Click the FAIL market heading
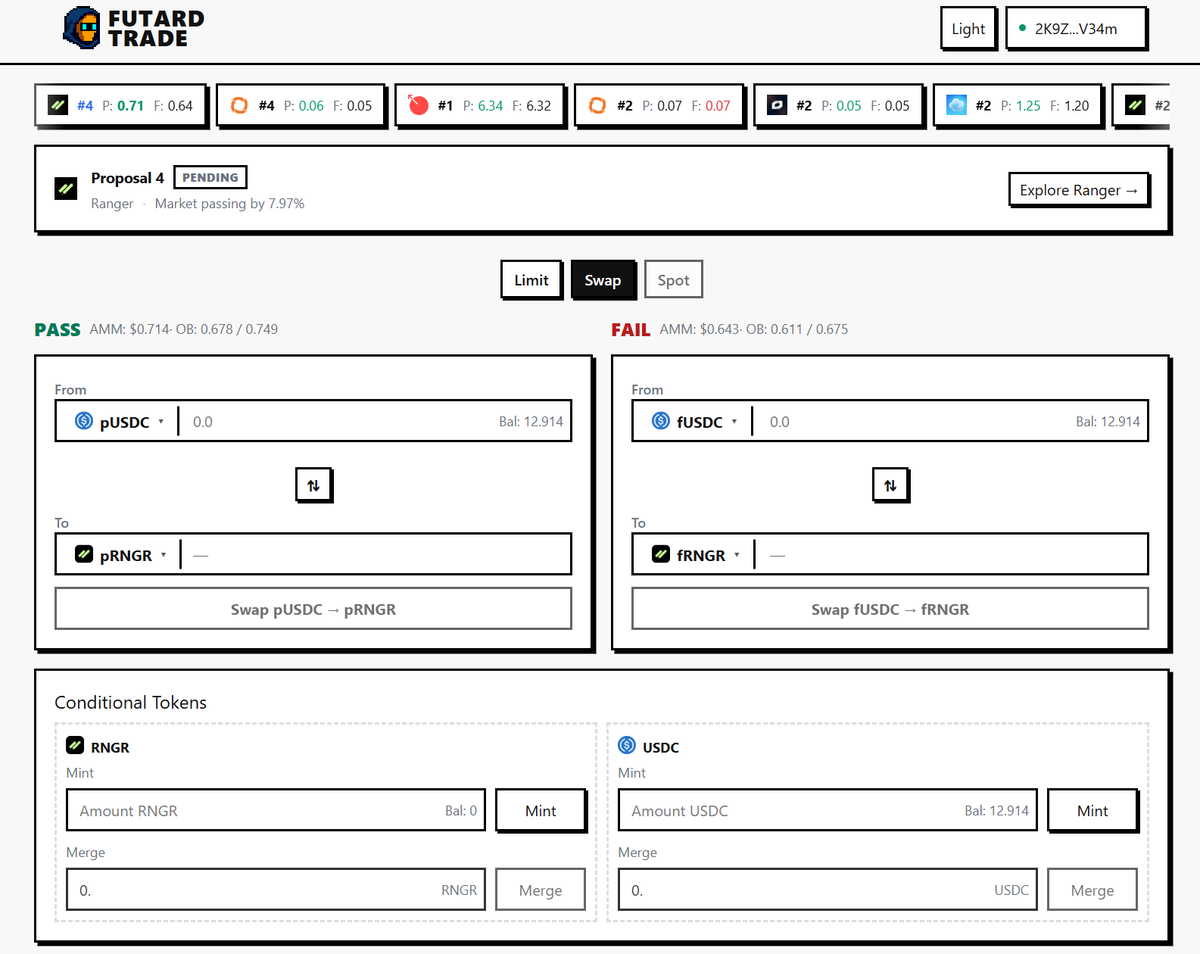 (x=631, y=329)
